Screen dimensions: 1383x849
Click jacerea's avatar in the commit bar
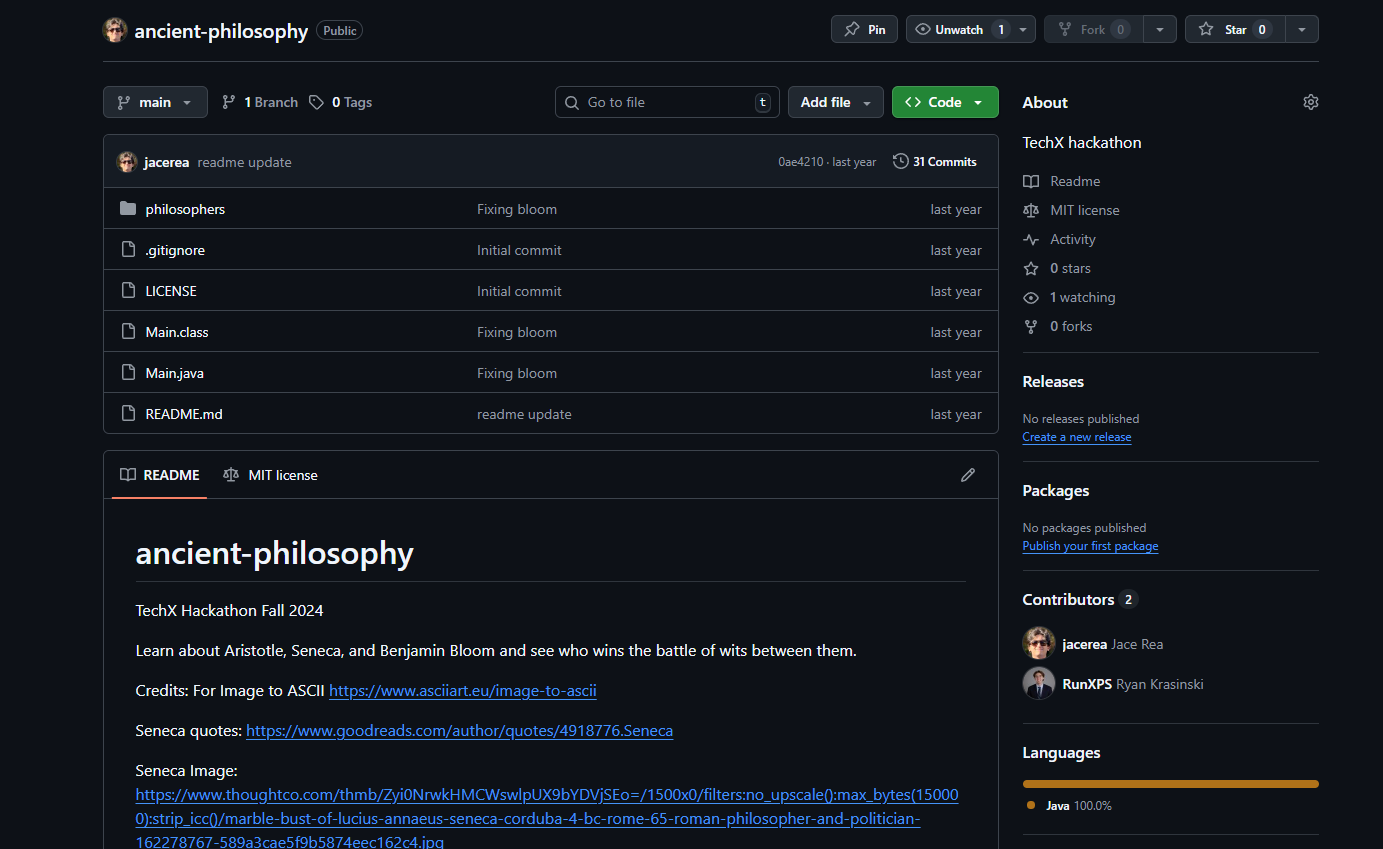pos(127,162)
